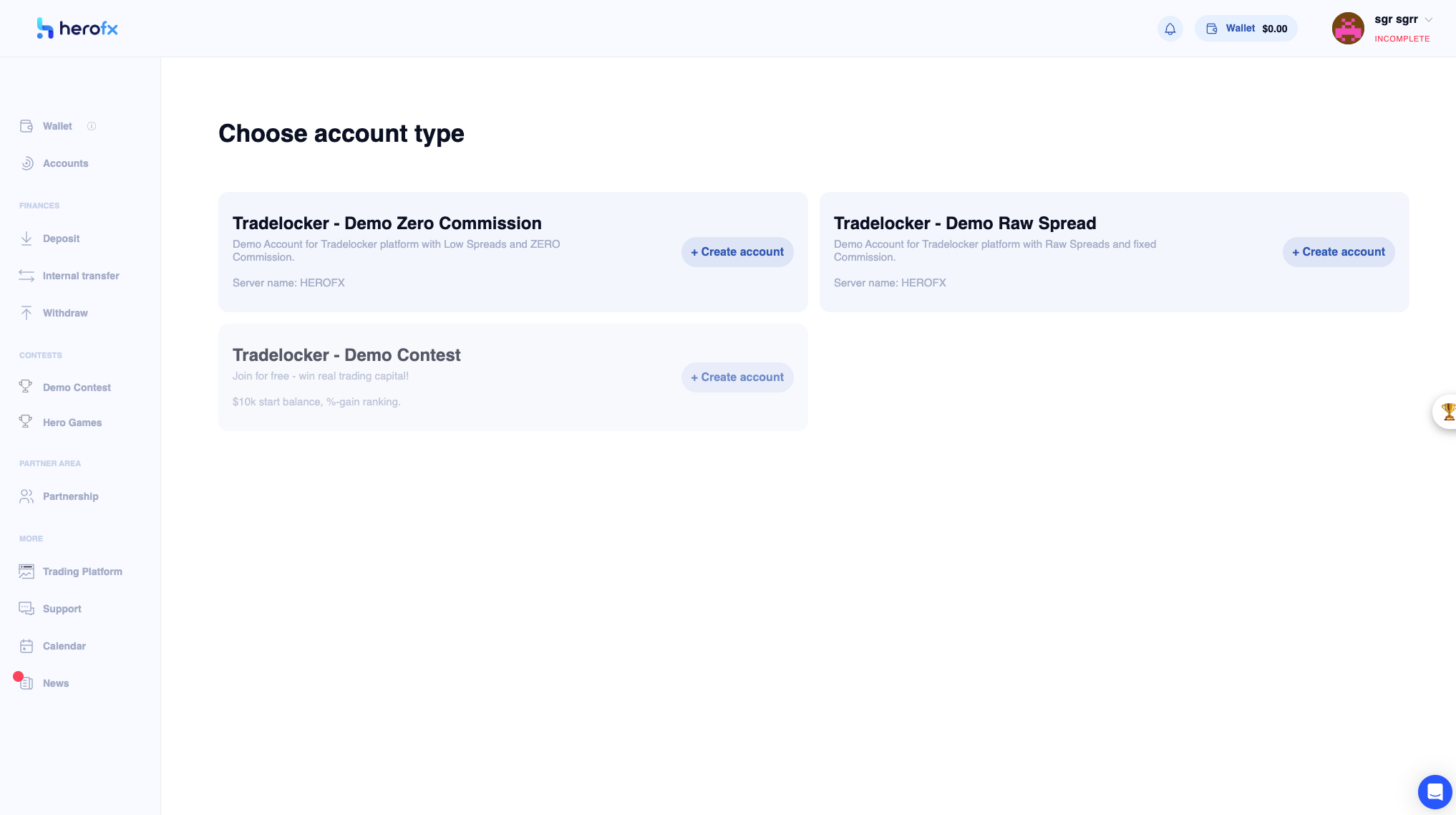Click the INCOMPLETE status label
Screen dimensions: 1456x815
[1402, 39]
